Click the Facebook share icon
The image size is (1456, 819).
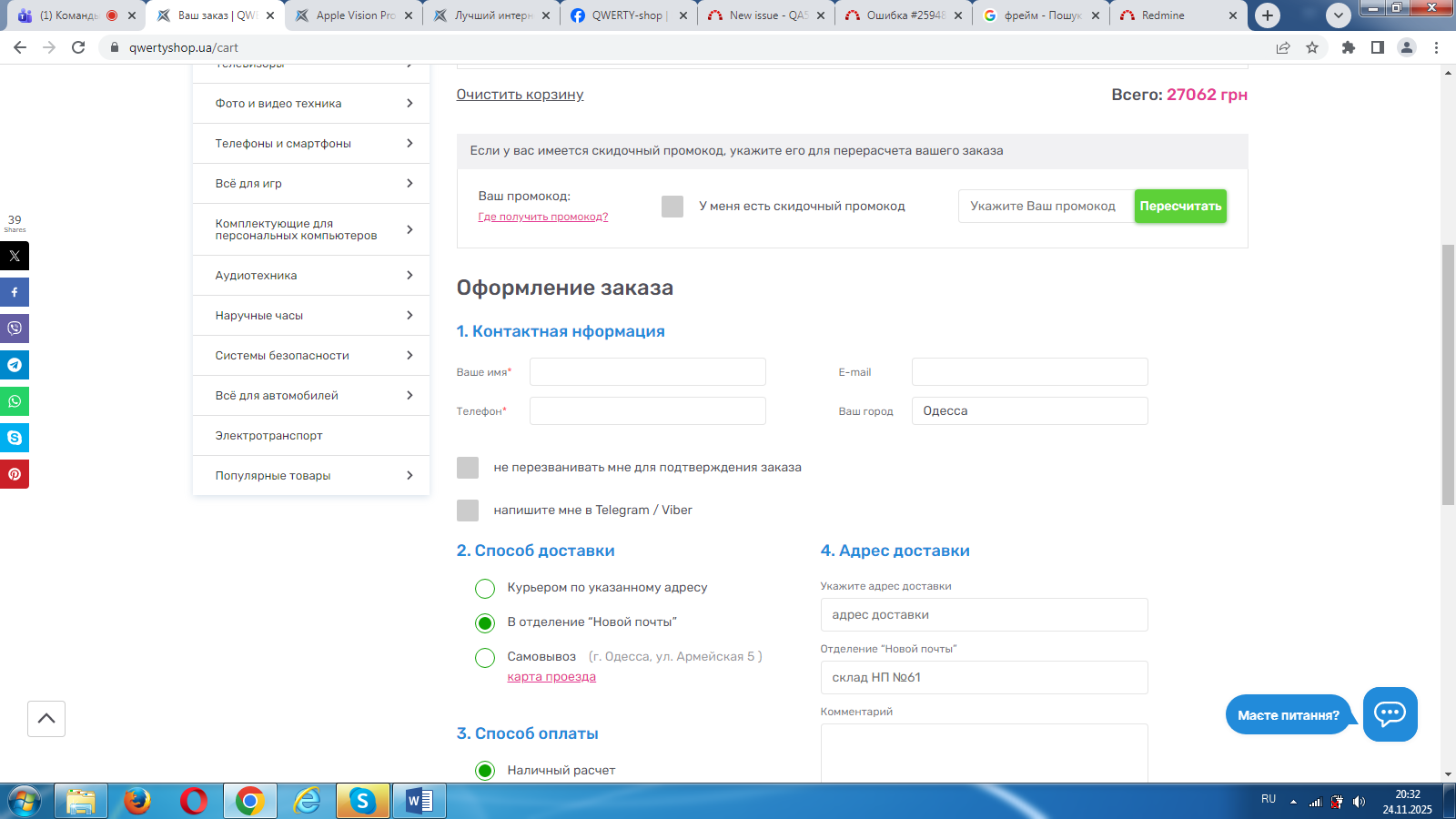(x=15, y=292)
